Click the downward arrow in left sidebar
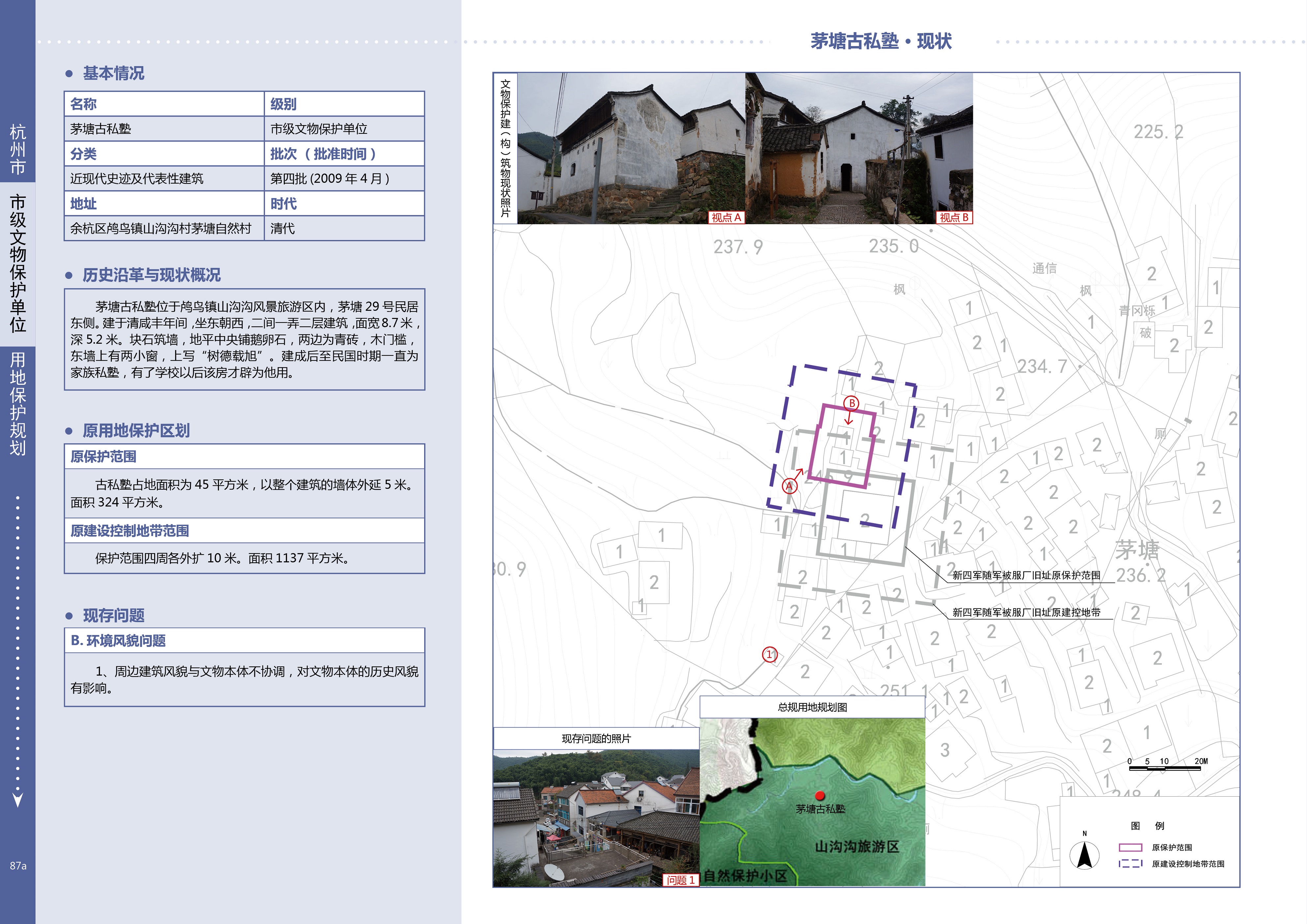 (x=18, y=800)
